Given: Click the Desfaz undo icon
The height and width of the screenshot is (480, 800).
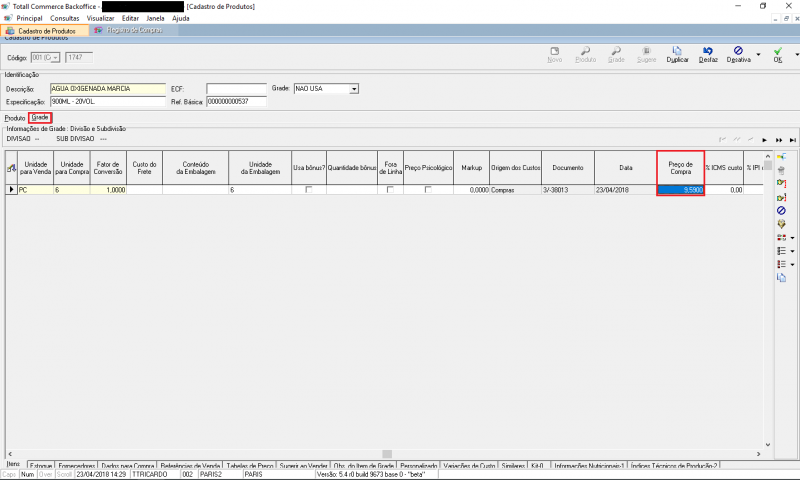Looking at the screenshot, I should (707, 53).
